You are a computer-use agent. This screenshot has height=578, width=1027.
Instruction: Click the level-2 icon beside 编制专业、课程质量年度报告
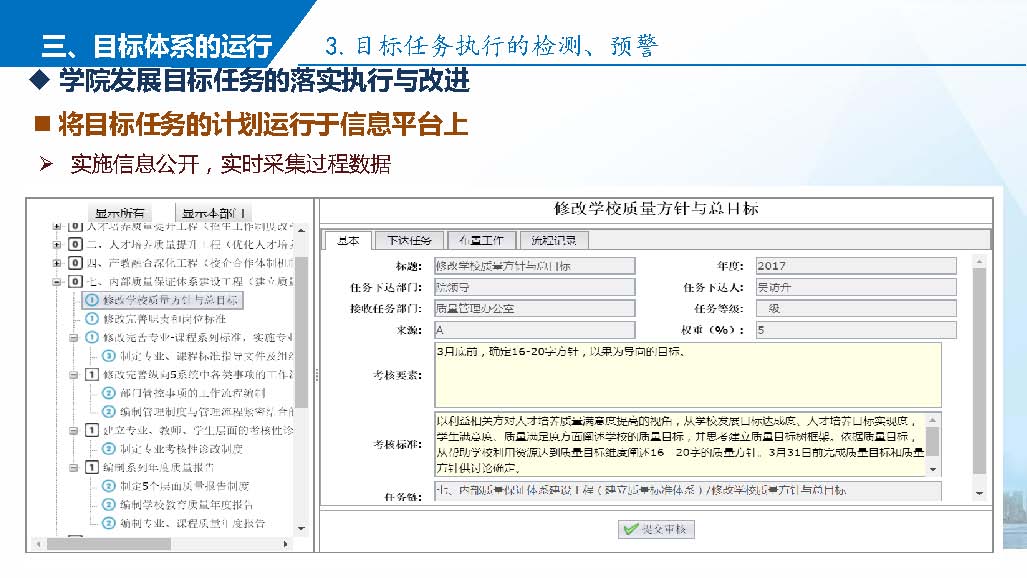click(x=108, y=523)
